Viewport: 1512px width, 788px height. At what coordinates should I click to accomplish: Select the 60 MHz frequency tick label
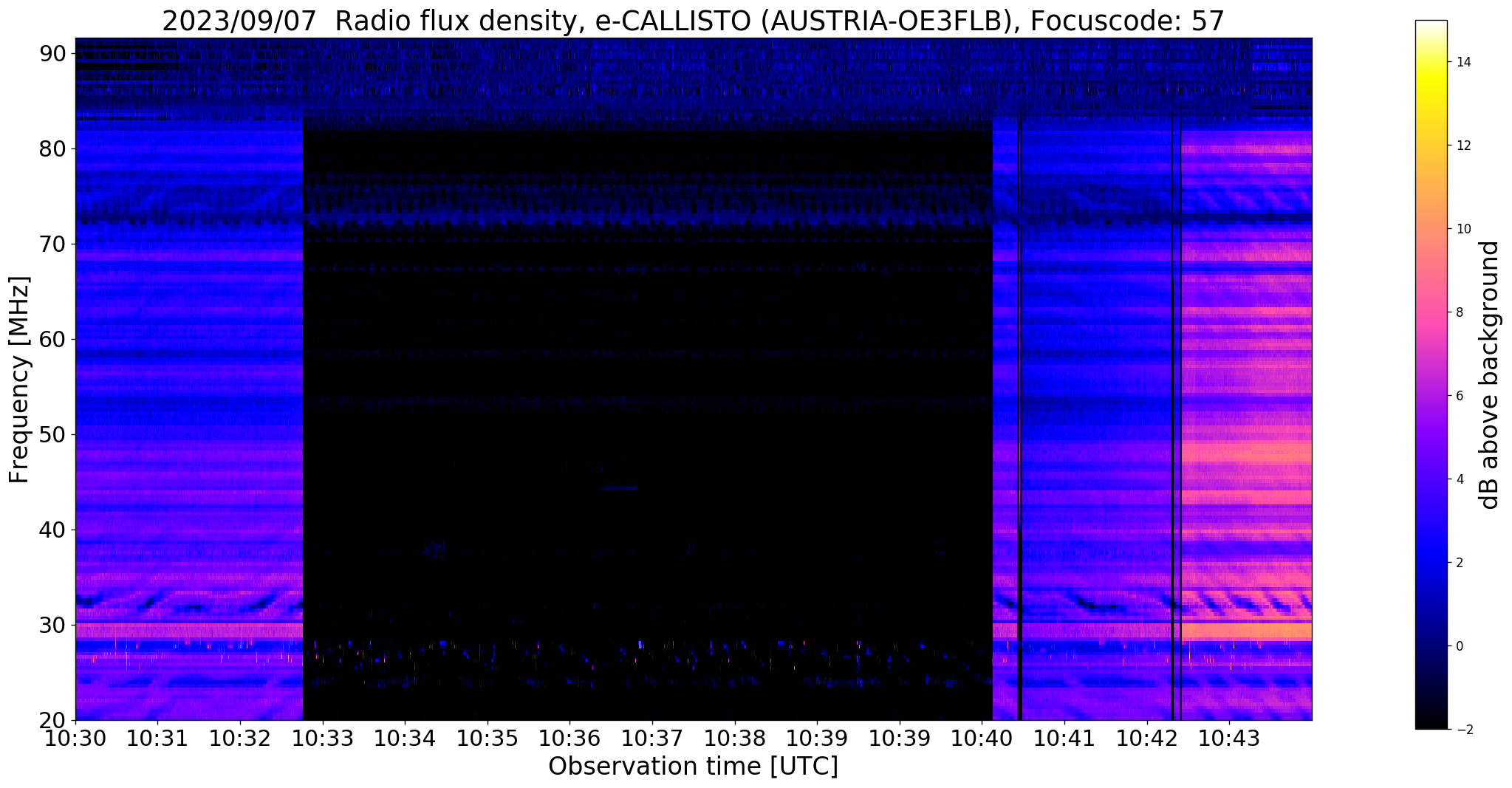click(x=53, y=339)
